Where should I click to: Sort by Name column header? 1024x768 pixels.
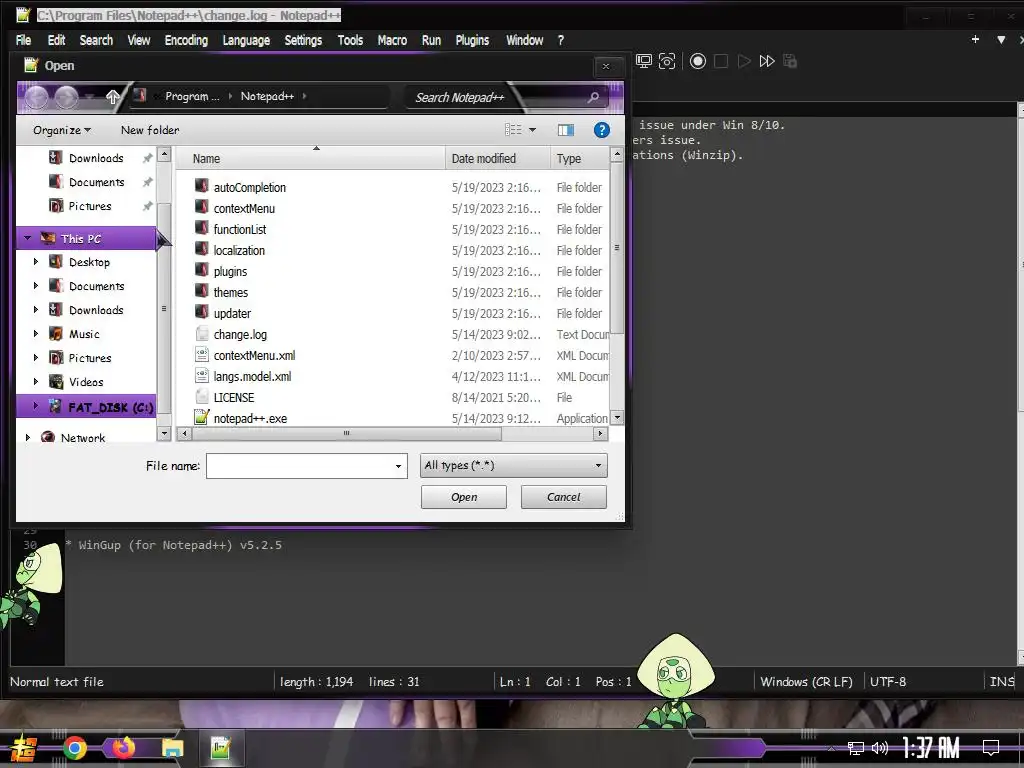click(x=310, y=159)
